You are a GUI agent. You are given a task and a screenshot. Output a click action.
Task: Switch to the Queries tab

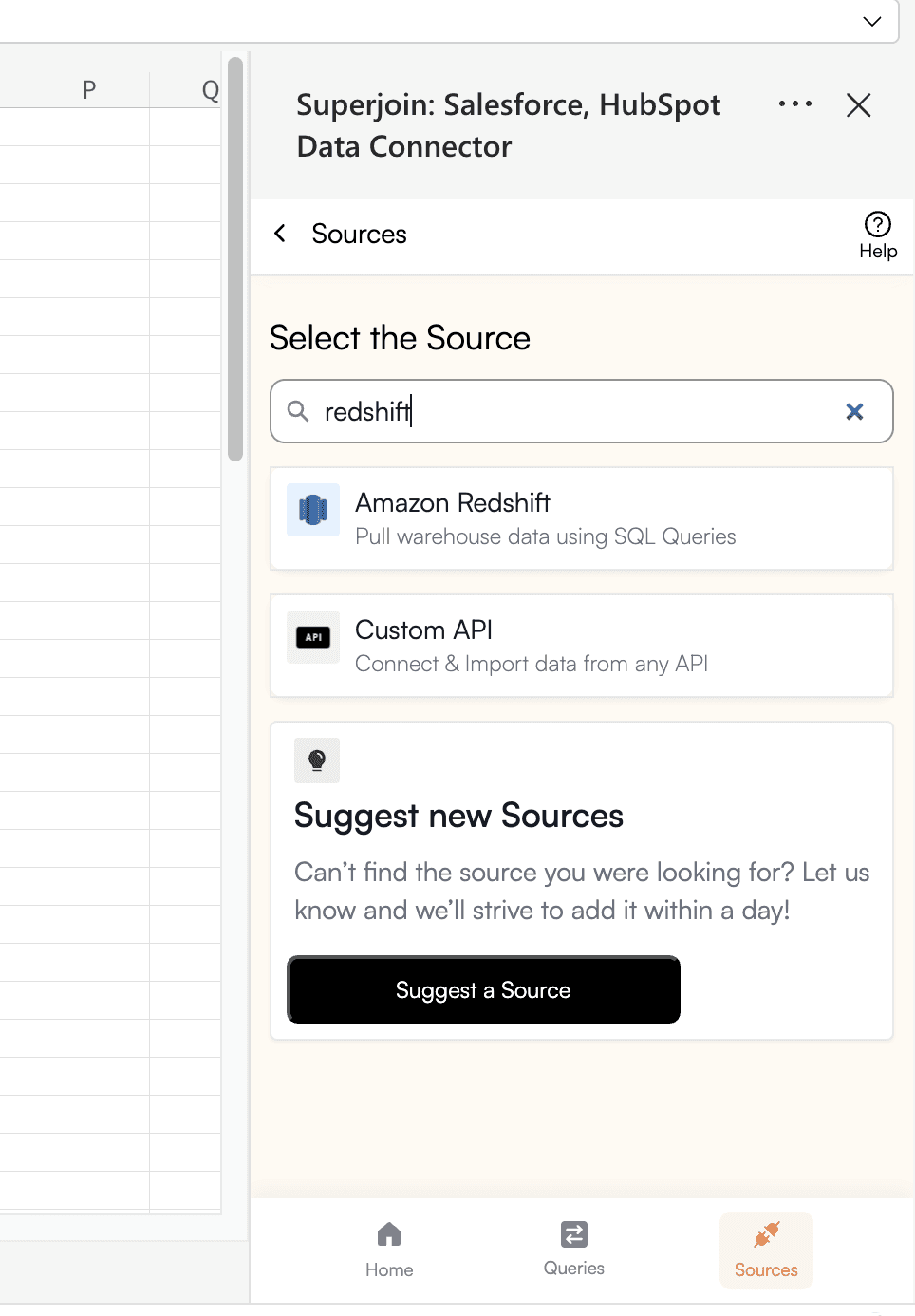coord(574,1250)
